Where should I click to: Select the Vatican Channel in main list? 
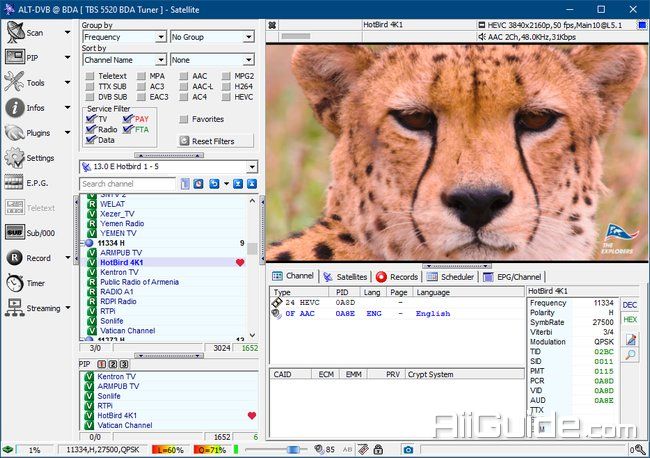point(127,331)
